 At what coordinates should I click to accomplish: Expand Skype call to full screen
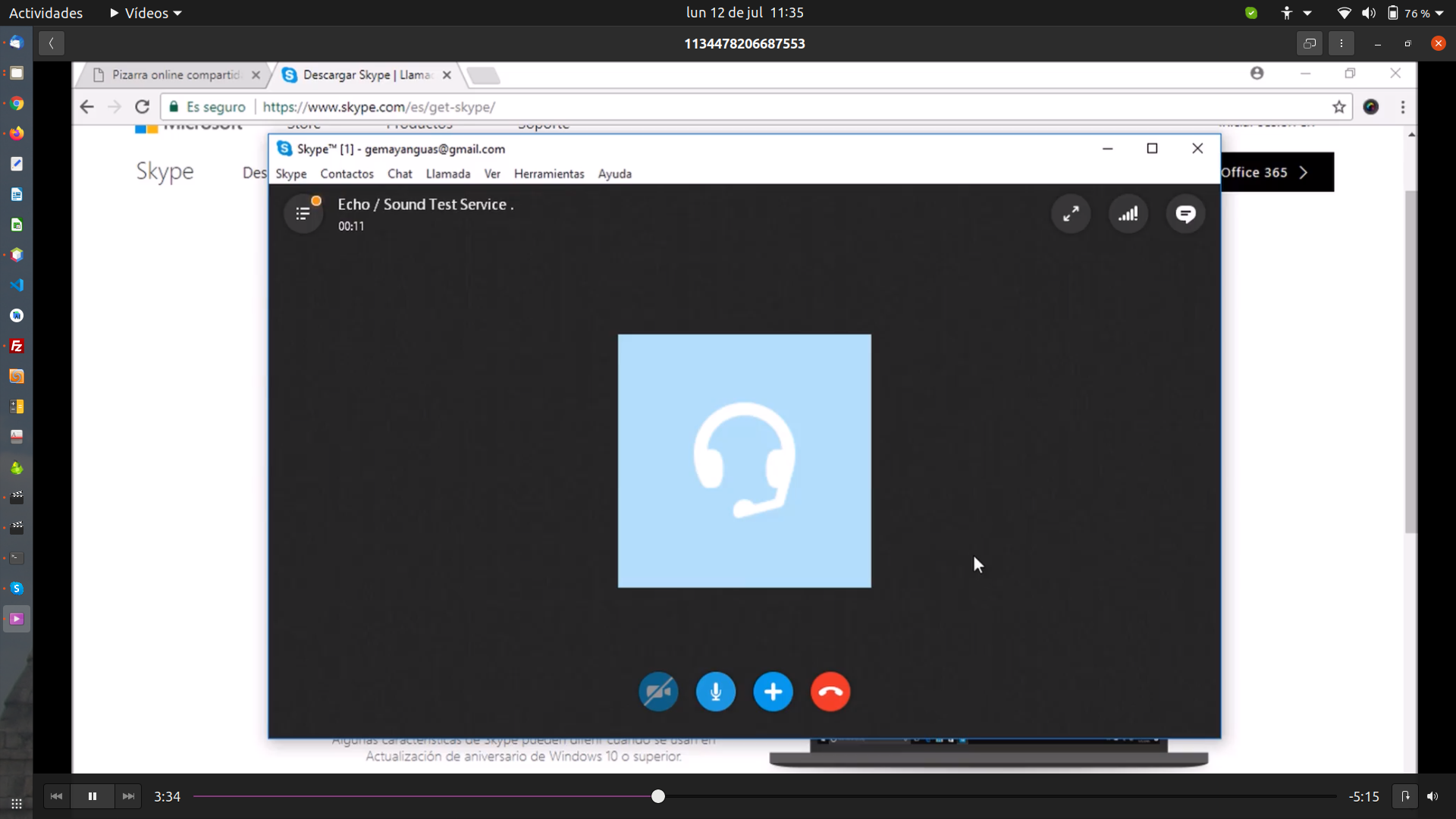click(x=1071, y=214)
